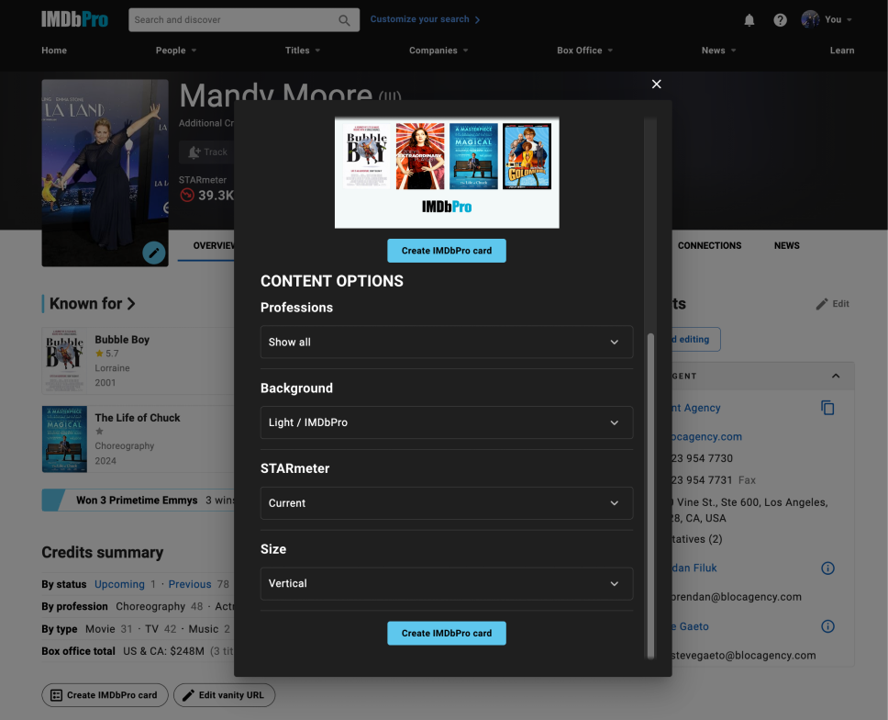Switch to the Overview tab
Image resolution: width=888 pixels, height=720 pixels.
click(x=213, y=245)
